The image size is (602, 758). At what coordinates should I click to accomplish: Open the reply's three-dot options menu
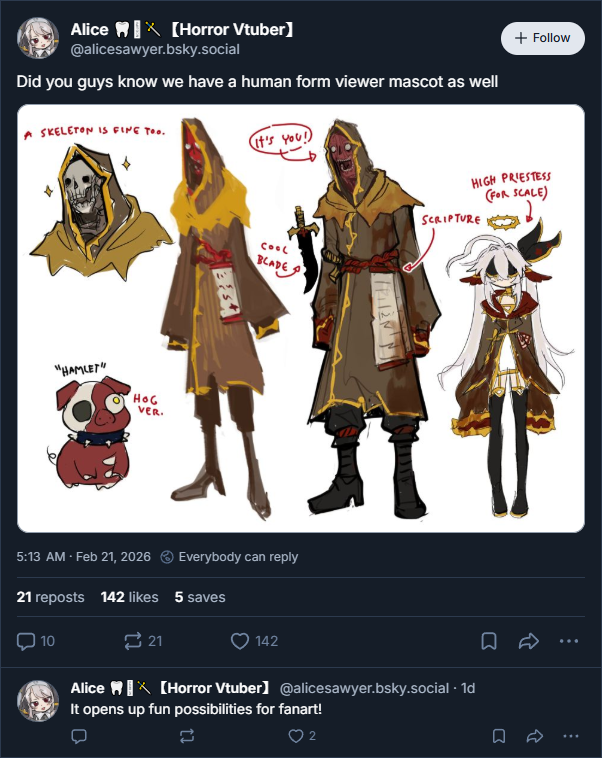point(571,736)
